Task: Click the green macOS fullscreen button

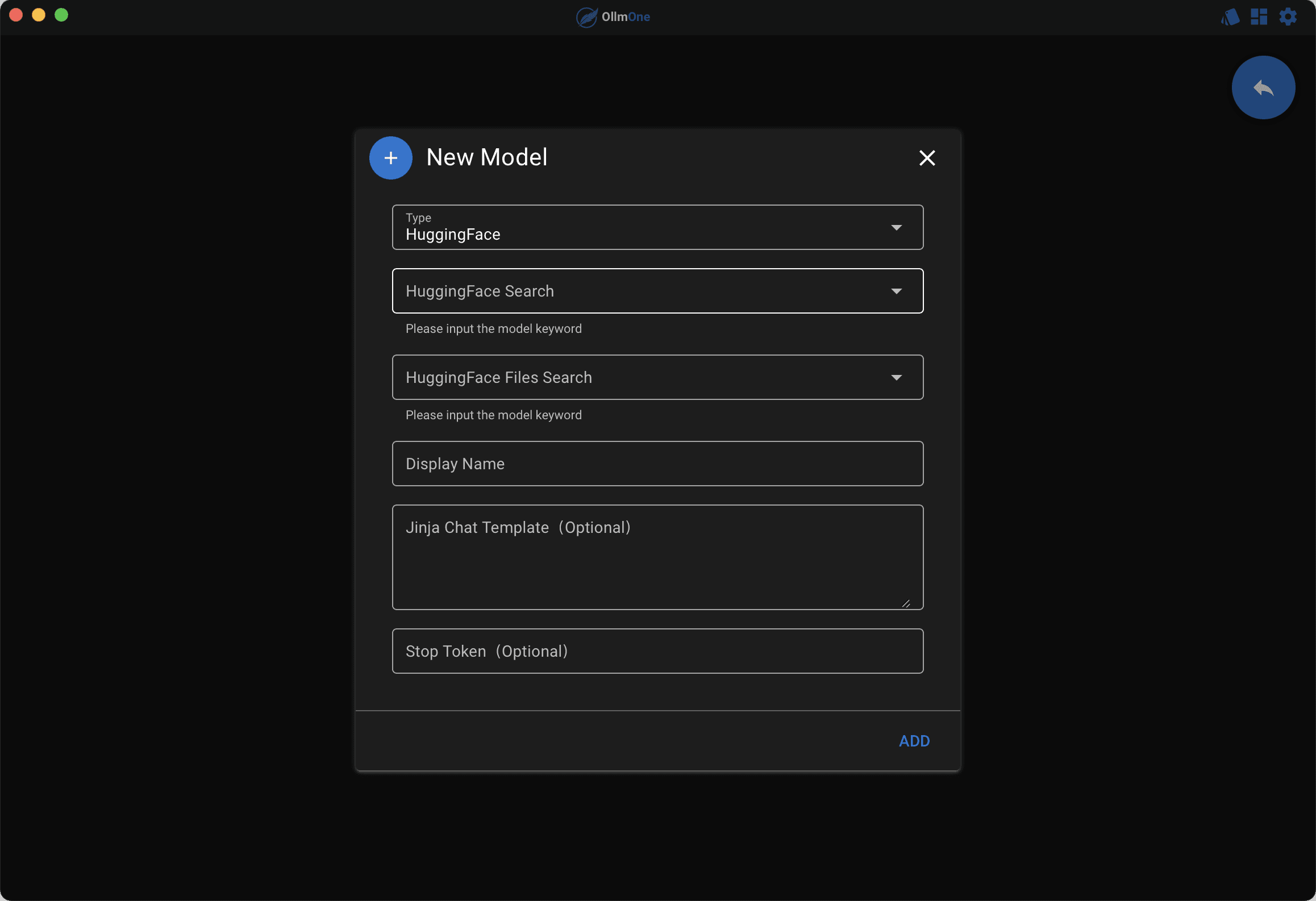Action: (61, 15)
